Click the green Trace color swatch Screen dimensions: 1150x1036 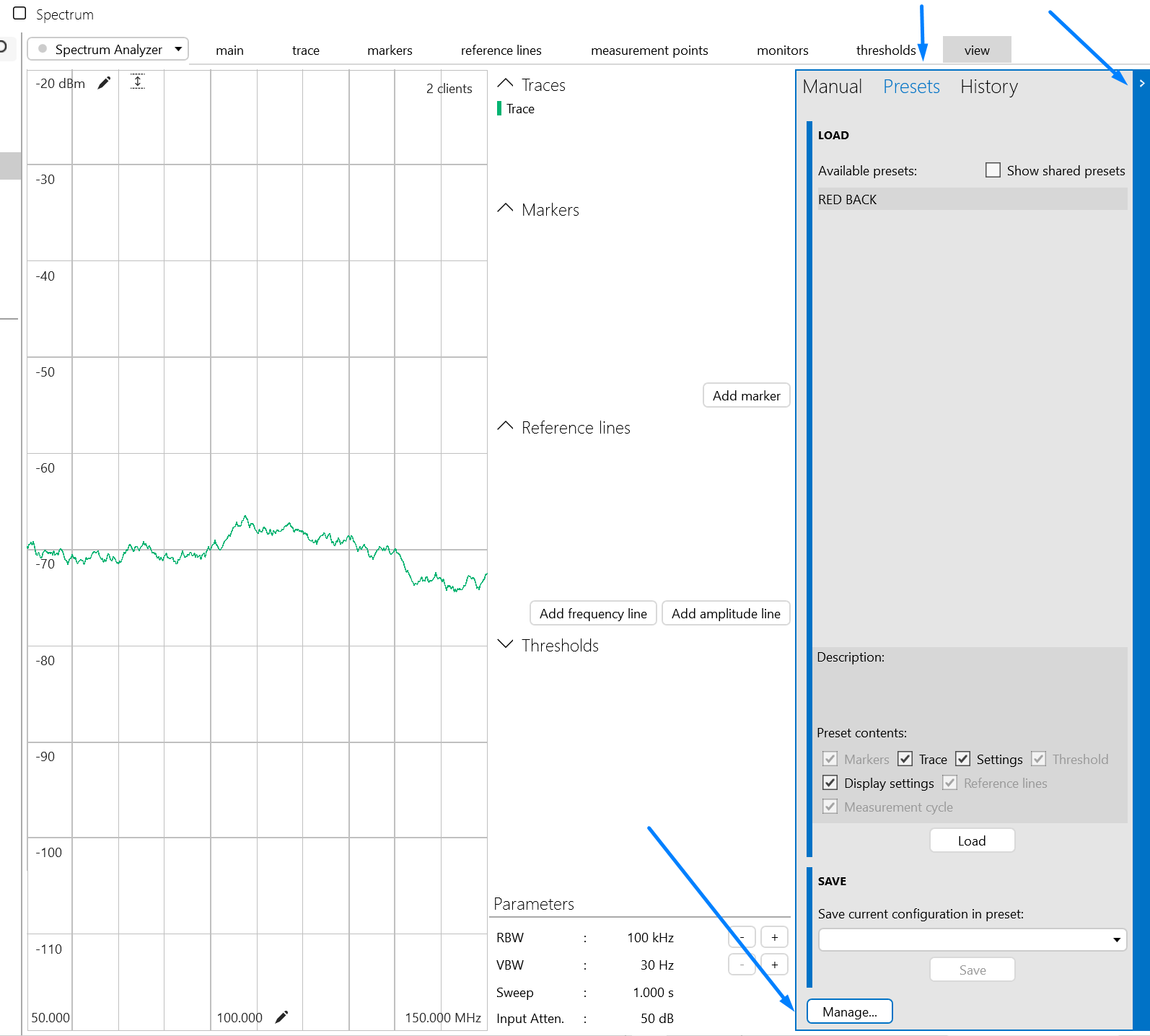[x=499, y=109]
